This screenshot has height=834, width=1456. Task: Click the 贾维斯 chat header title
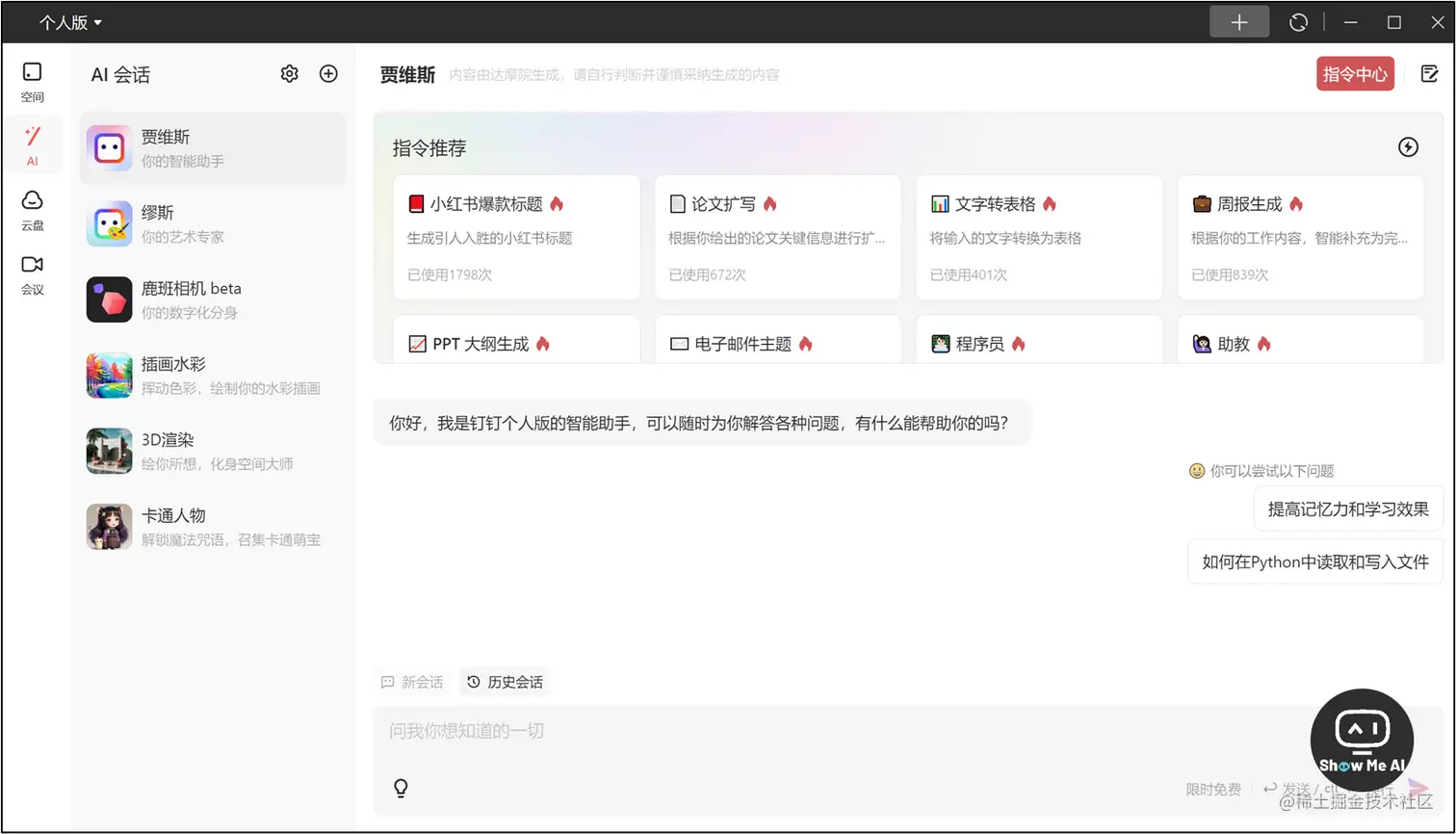(407, 74)
